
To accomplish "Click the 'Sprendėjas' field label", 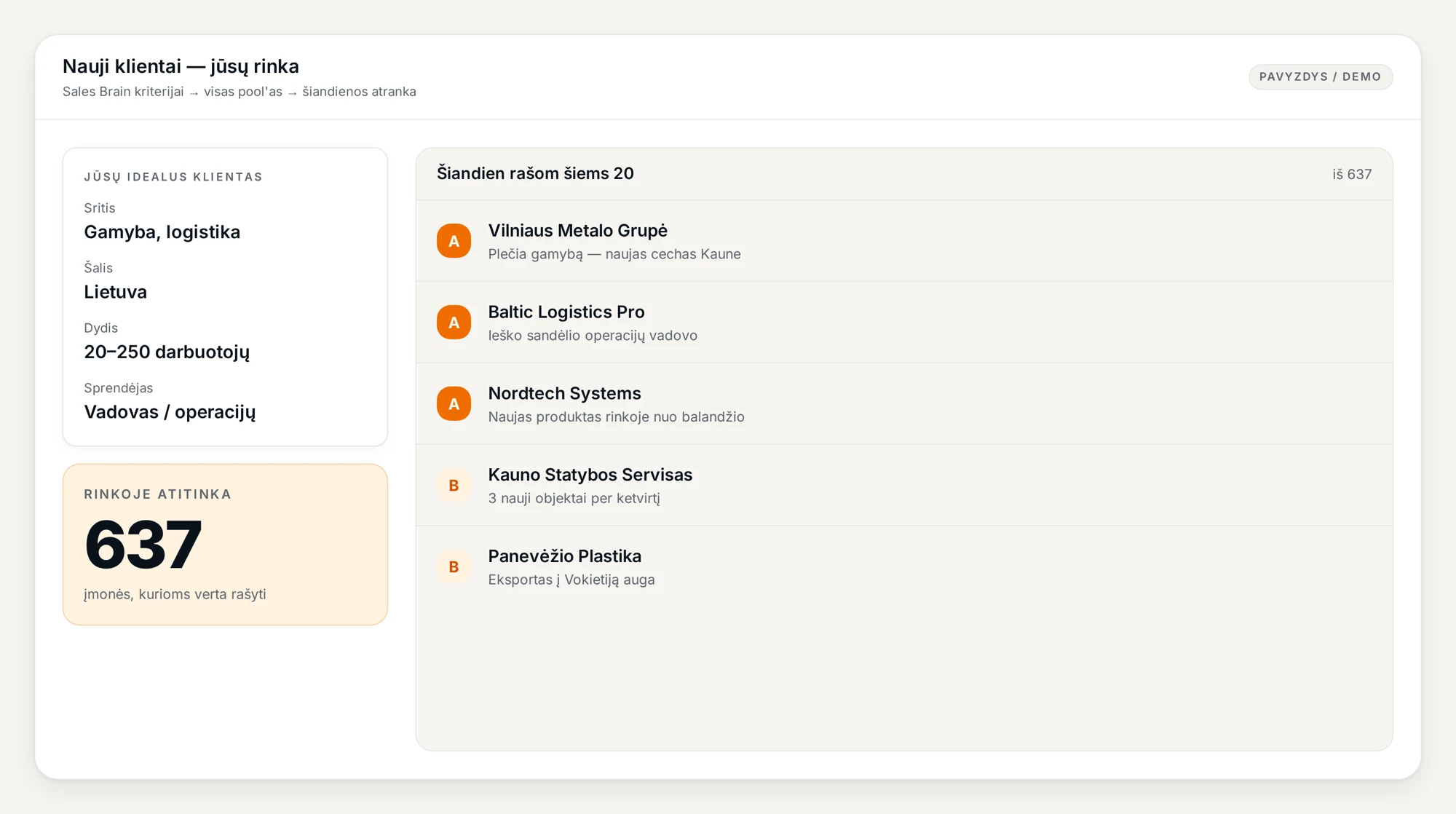I will 118,388.
